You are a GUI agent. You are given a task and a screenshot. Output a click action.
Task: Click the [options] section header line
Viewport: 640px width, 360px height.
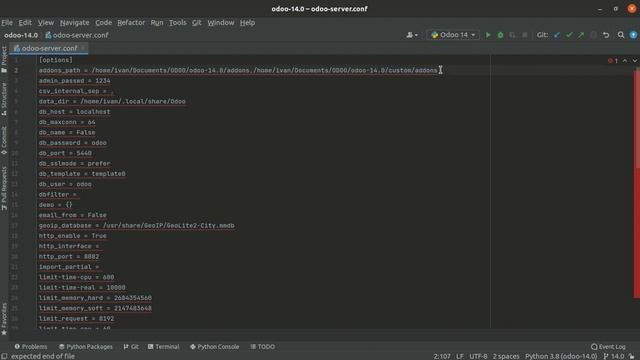pyautogui.click(x=56, y=60)
